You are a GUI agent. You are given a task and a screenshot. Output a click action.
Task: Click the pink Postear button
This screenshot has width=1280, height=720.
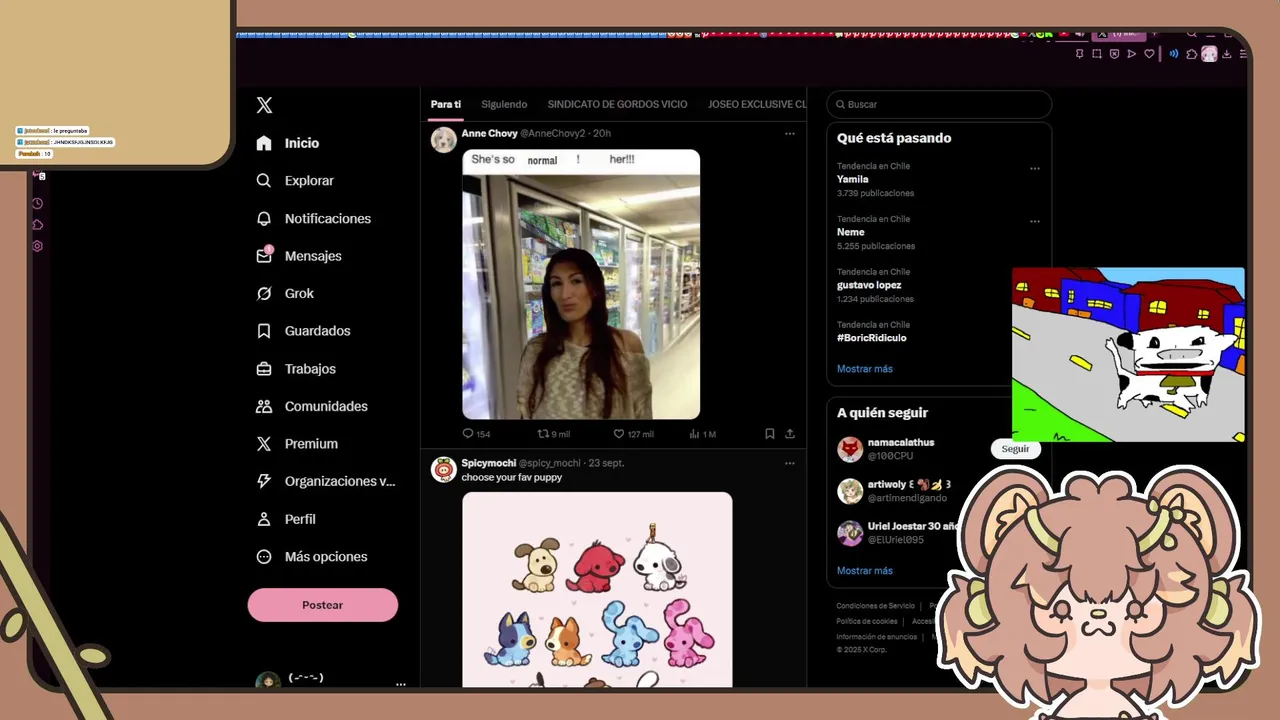pos(323,605)
